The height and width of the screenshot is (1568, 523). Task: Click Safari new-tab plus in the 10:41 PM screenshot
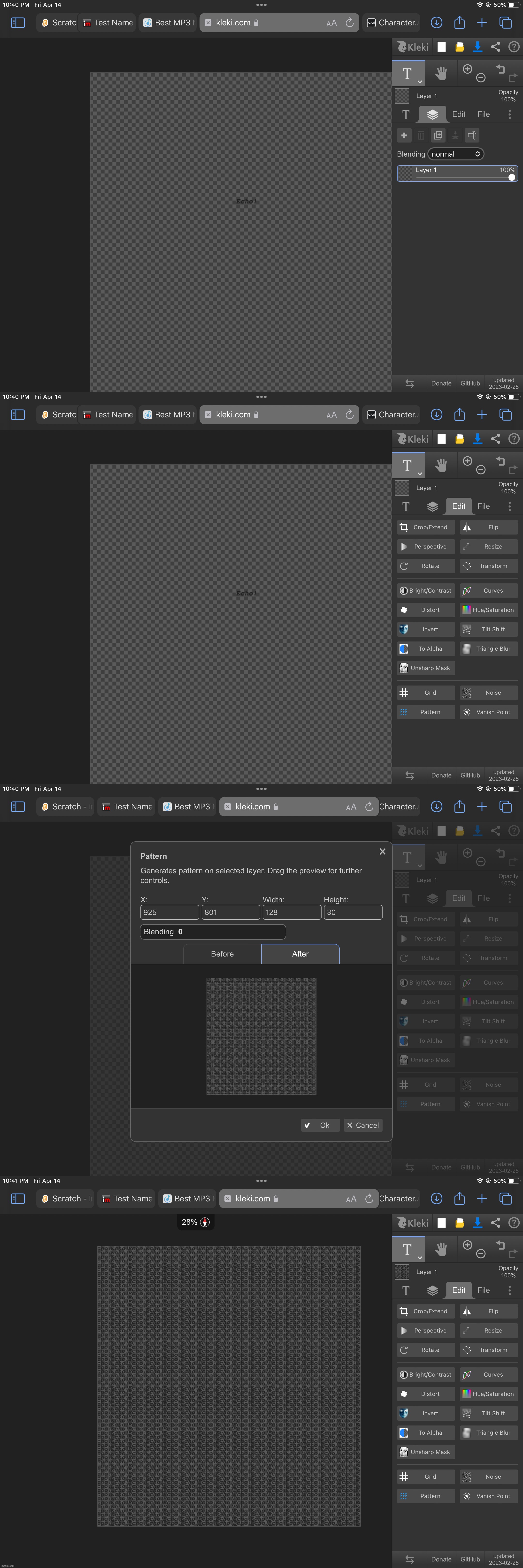pos(482,1199)
